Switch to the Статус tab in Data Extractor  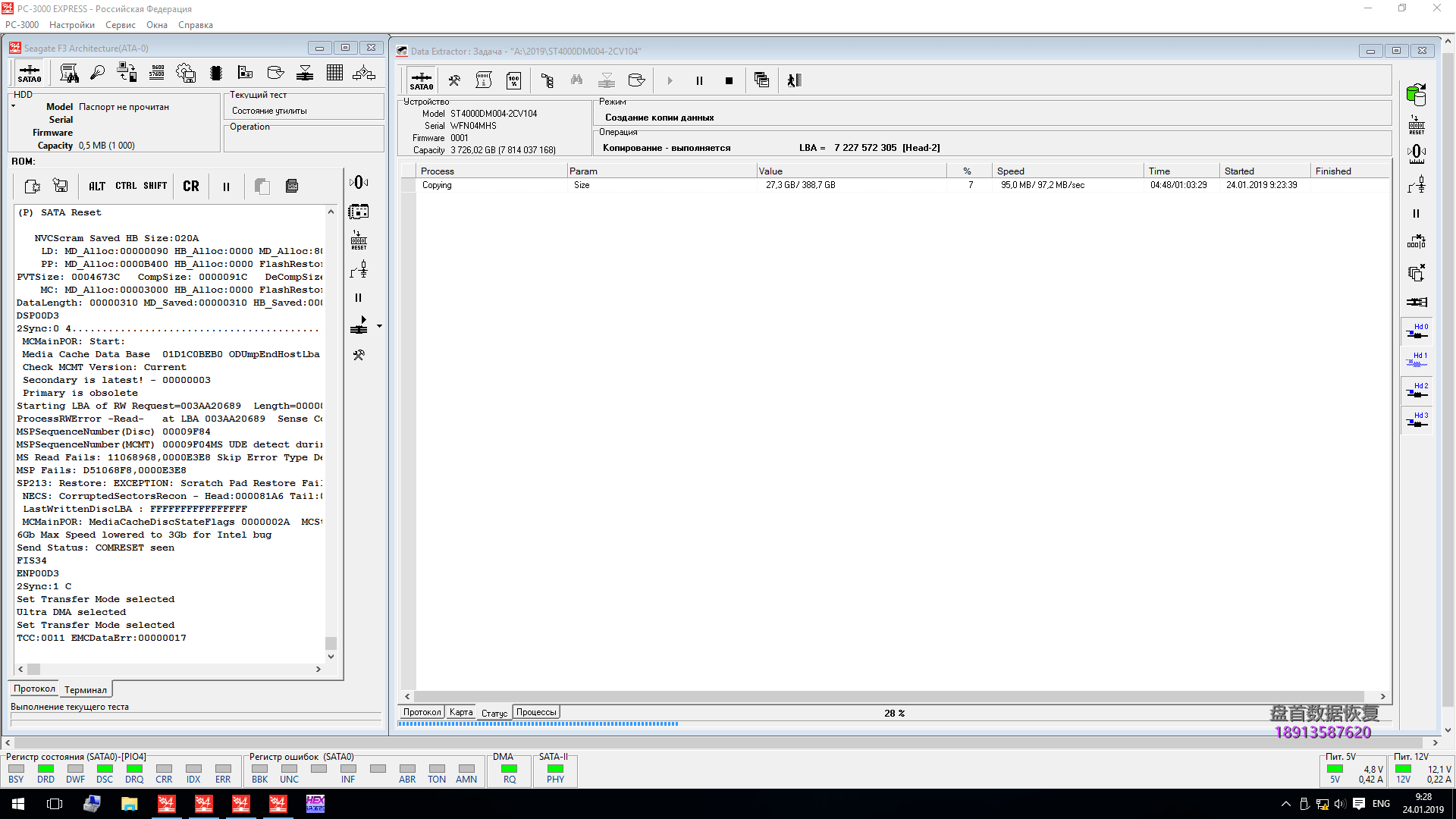(494, 713)
